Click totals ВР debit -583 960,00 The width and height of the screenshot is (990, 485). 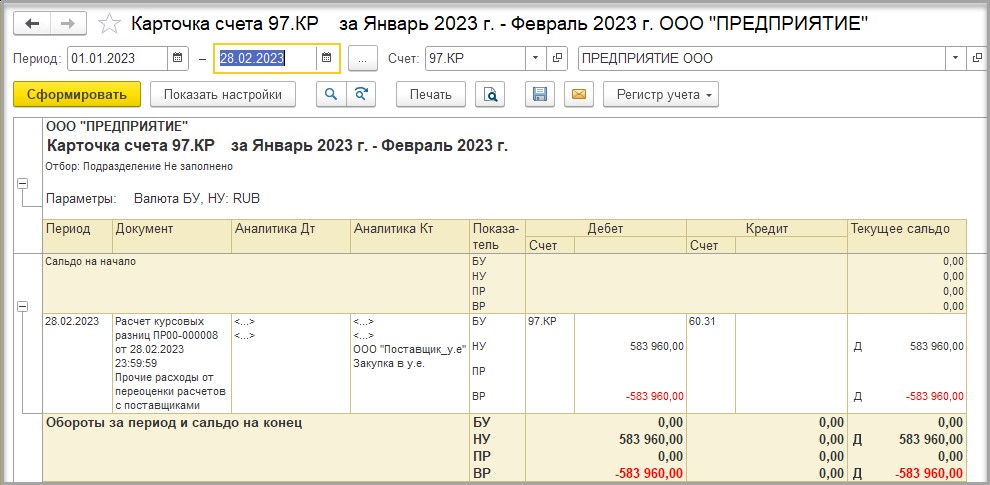click(x=648, y=474)
